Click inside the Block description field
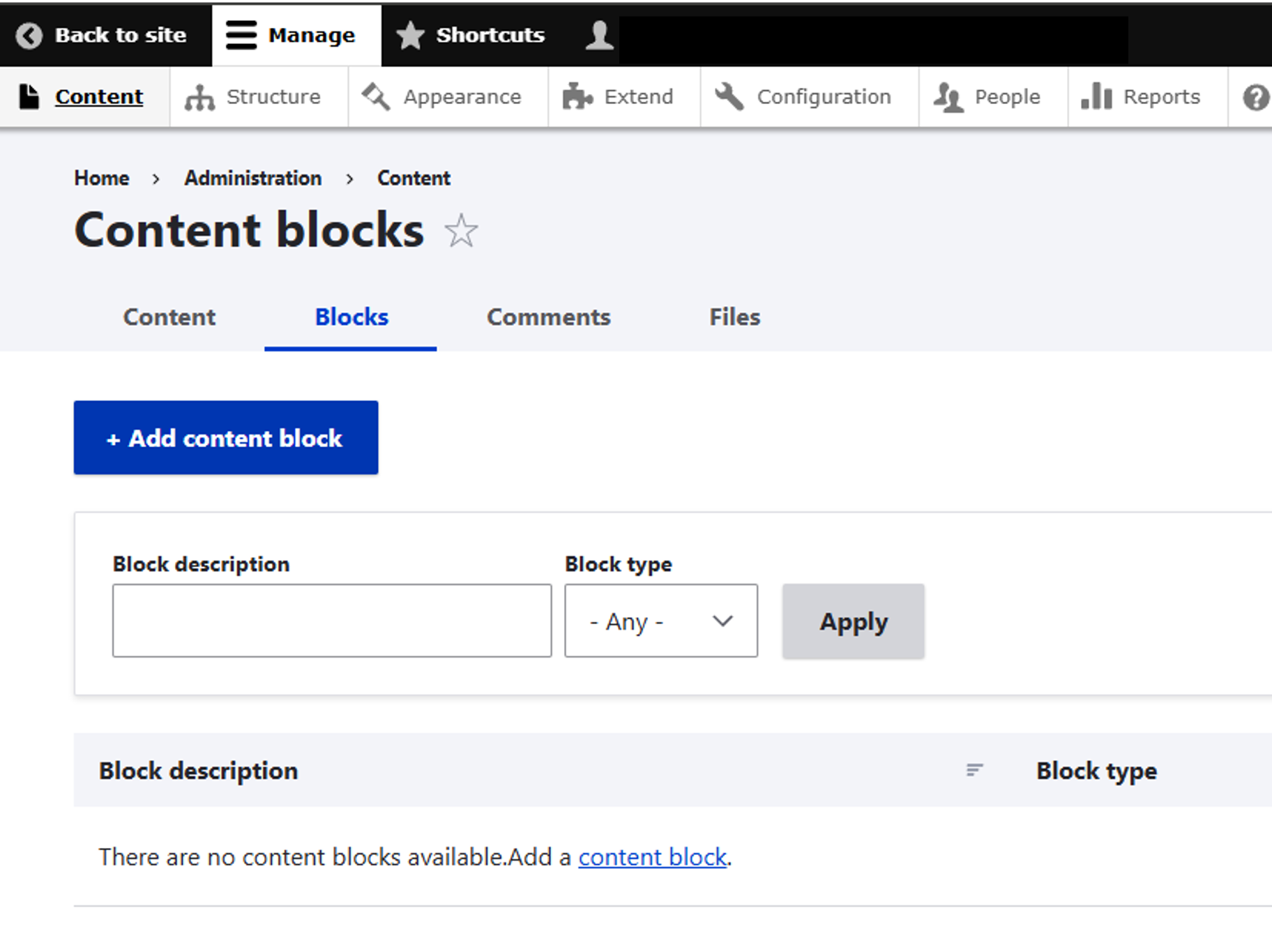 [332, 620]
